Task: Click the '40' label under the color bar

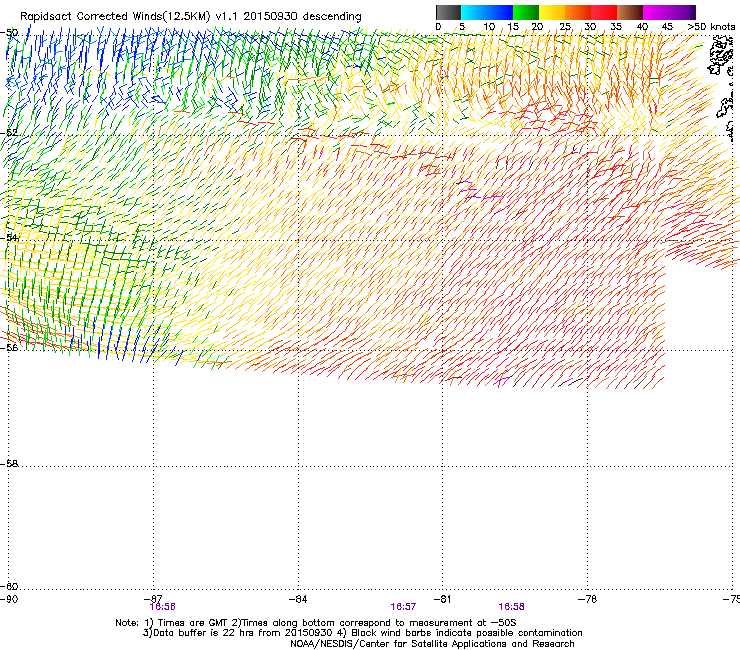Action: tap(642, 26)
